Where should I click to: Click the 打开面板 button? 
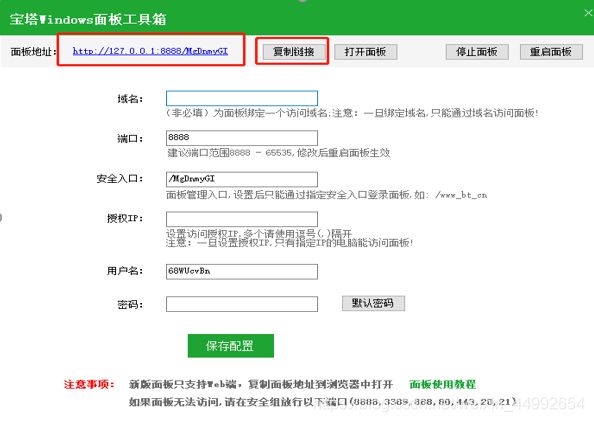point(366,52)
